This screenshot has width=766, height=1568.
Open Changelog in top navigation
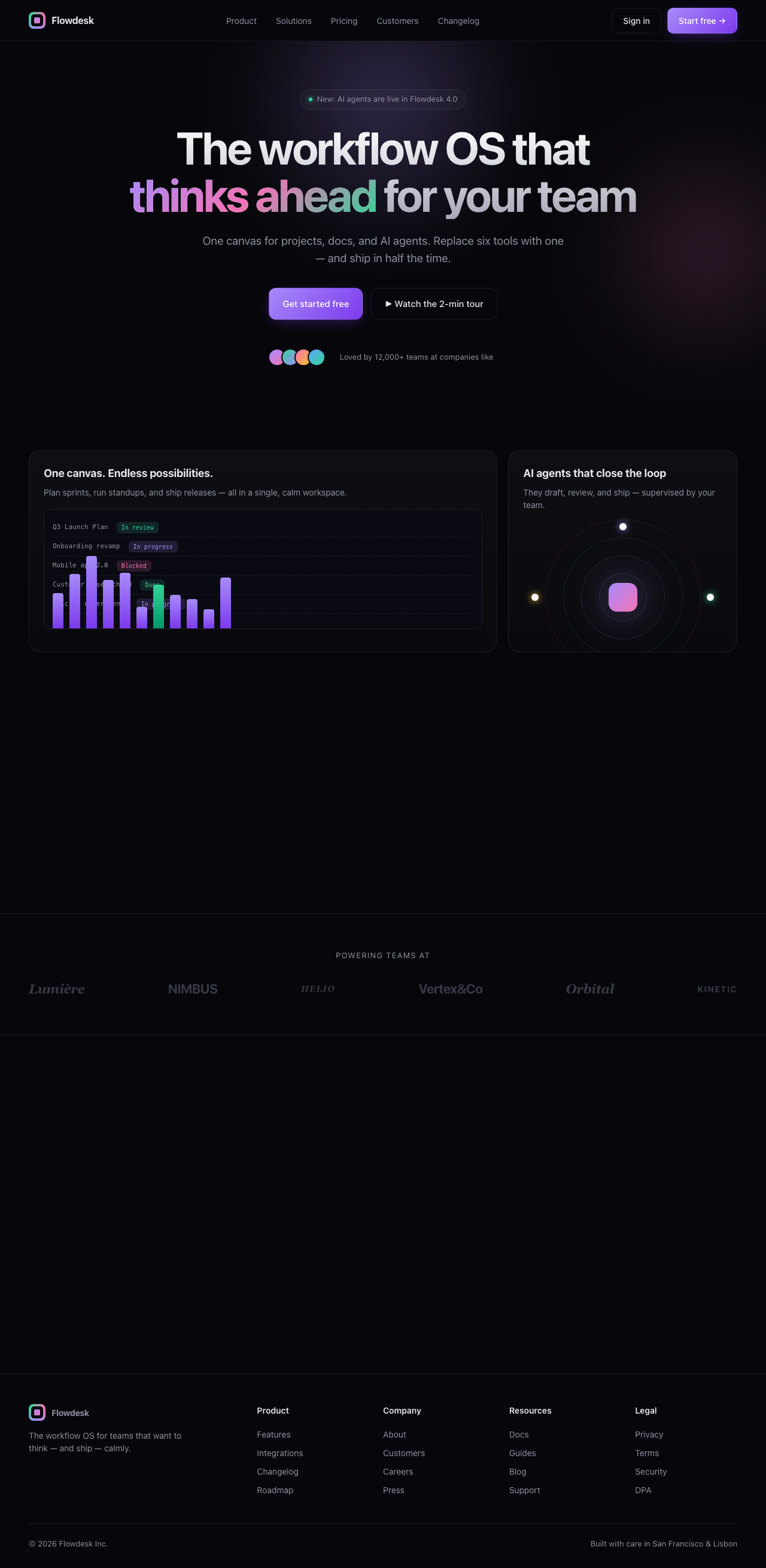[x=458, y=21]
